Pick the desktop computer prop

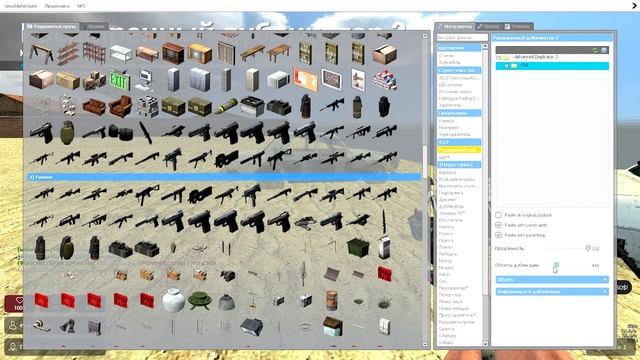coord(146,80)
